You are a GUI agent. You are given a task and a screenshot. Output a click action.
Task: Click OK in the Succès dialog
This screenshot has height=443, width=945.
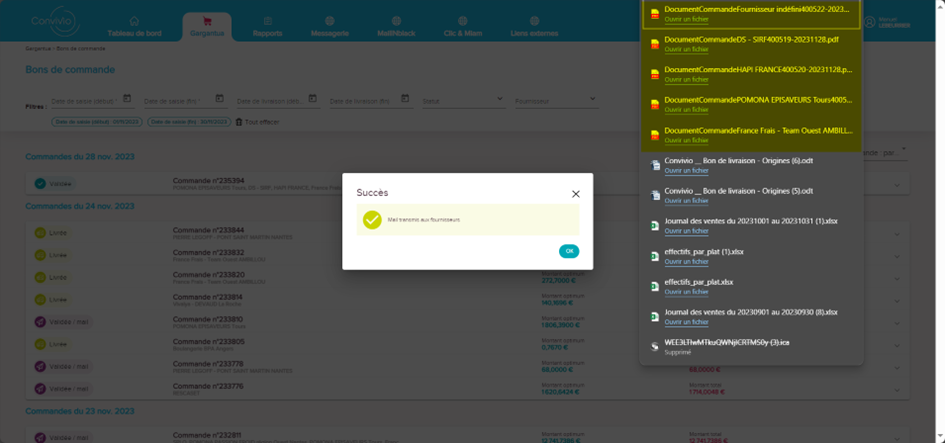569,251
